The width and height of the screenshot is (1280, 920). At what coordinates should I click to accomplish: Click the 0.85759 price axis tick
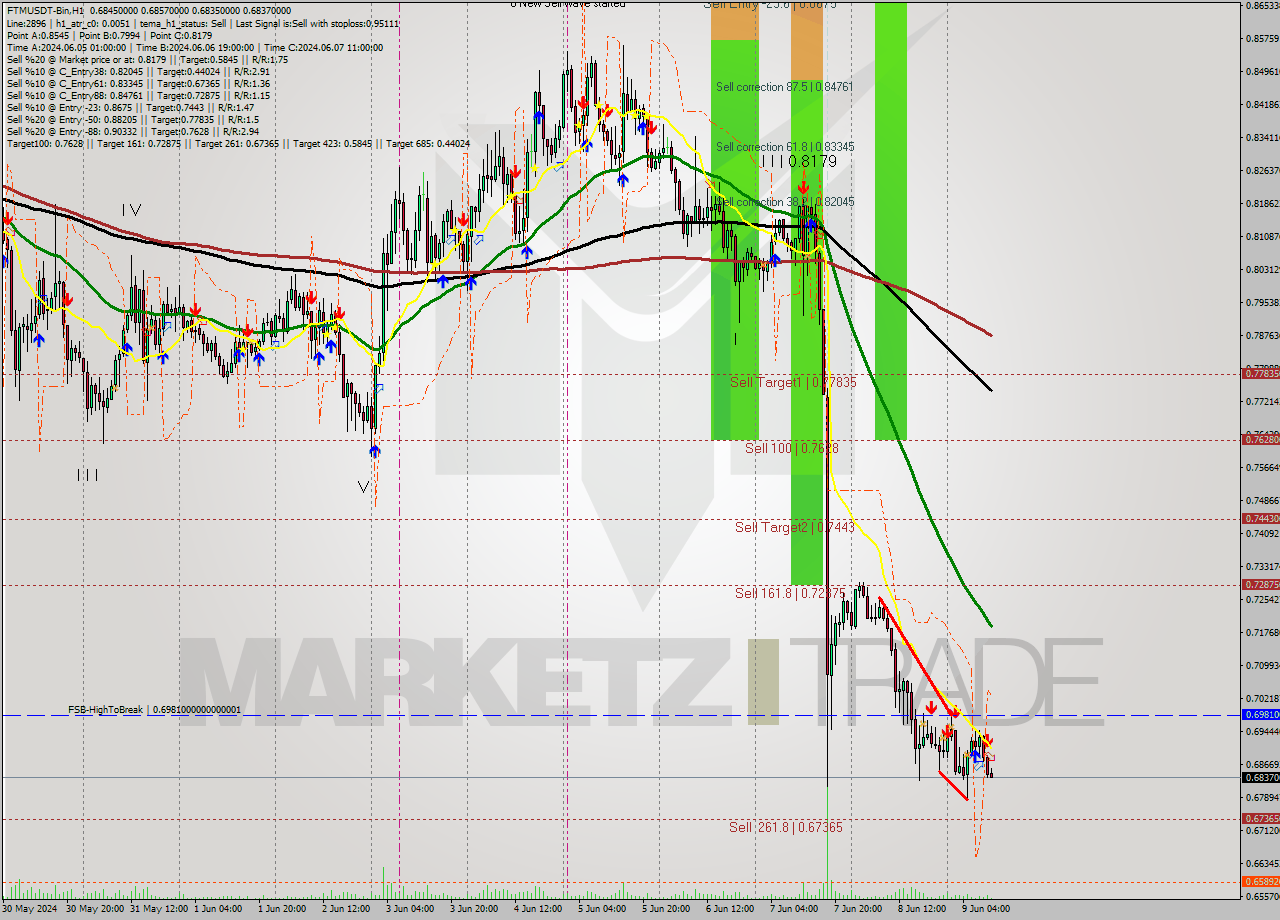[1262, 39]
